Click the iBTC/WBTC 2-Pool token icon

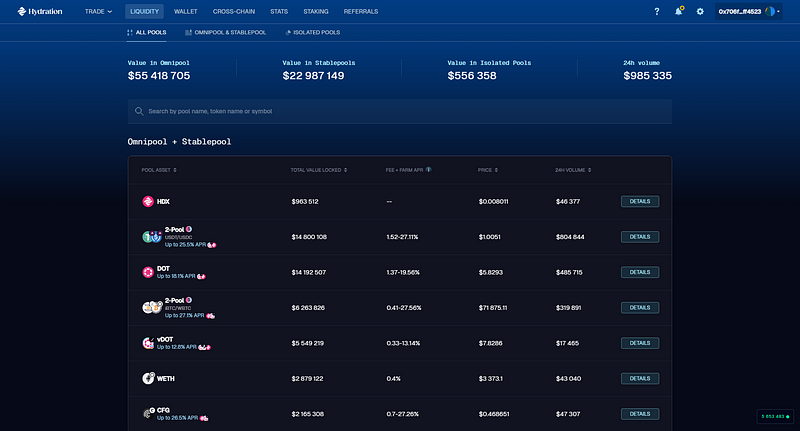[x=152, y=308]
